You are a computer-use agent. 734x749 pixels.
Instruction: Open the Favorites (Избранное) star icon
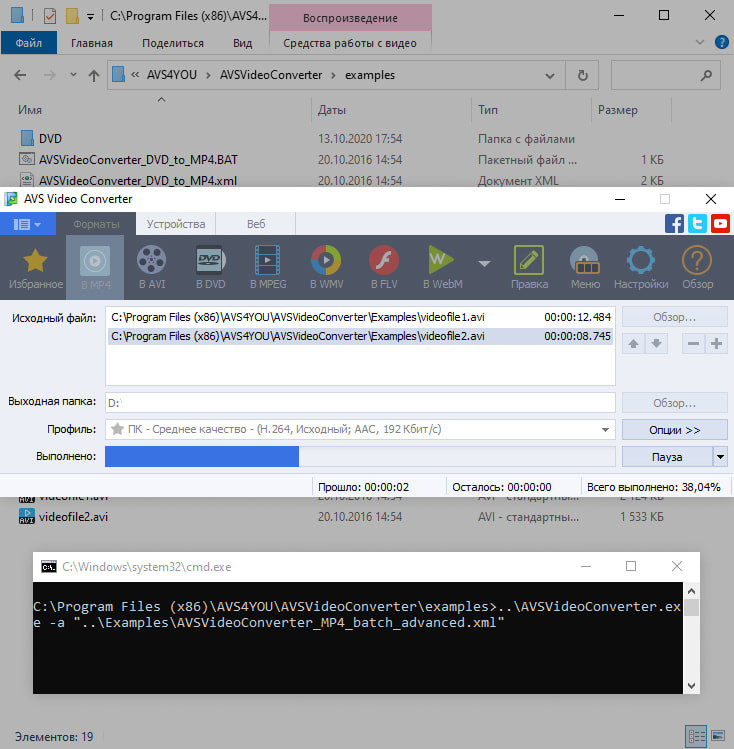tap(35, 268)
